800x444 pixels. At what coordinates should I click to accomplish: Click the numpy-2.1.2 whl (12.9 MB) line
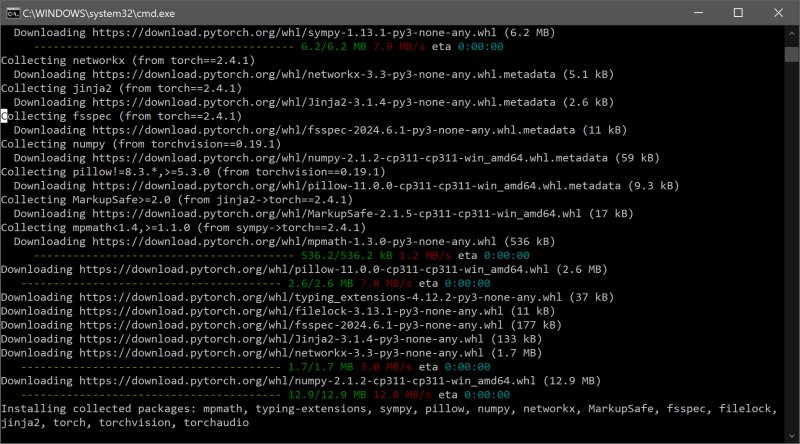(301, 381)
